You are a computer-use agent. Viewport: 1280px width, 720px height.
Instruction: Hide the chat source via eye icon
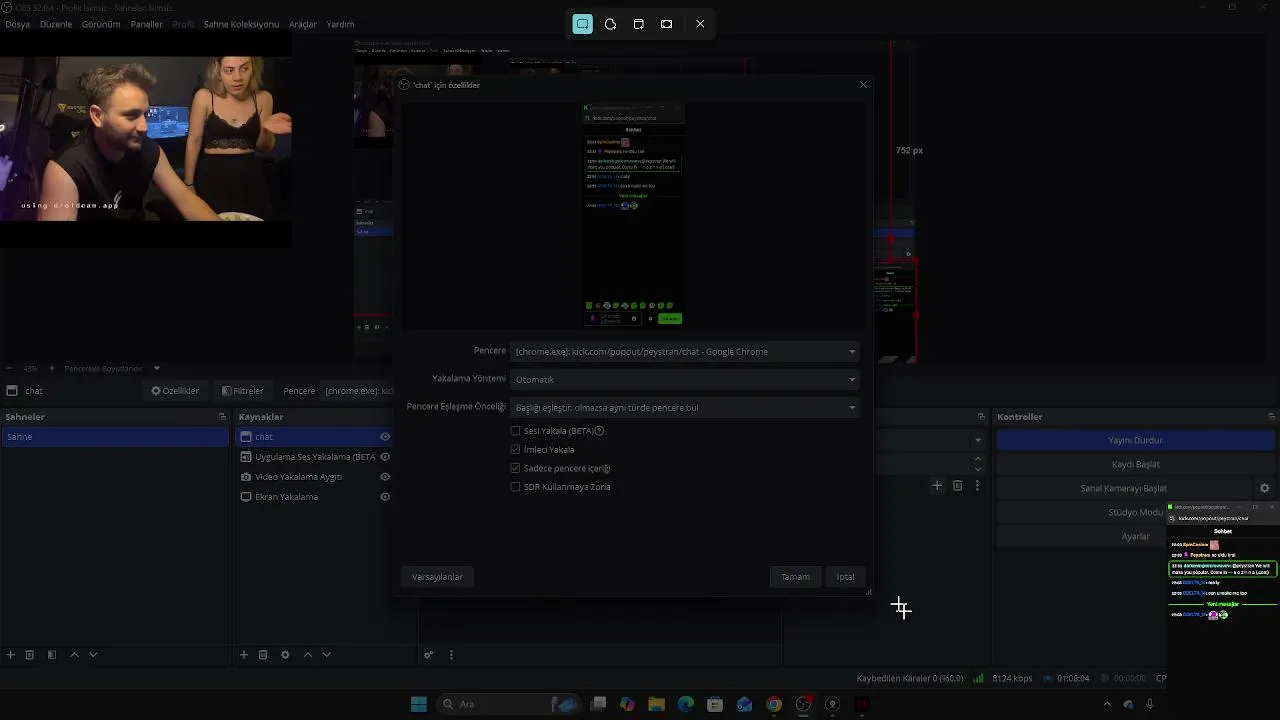(x=385, y=437)
